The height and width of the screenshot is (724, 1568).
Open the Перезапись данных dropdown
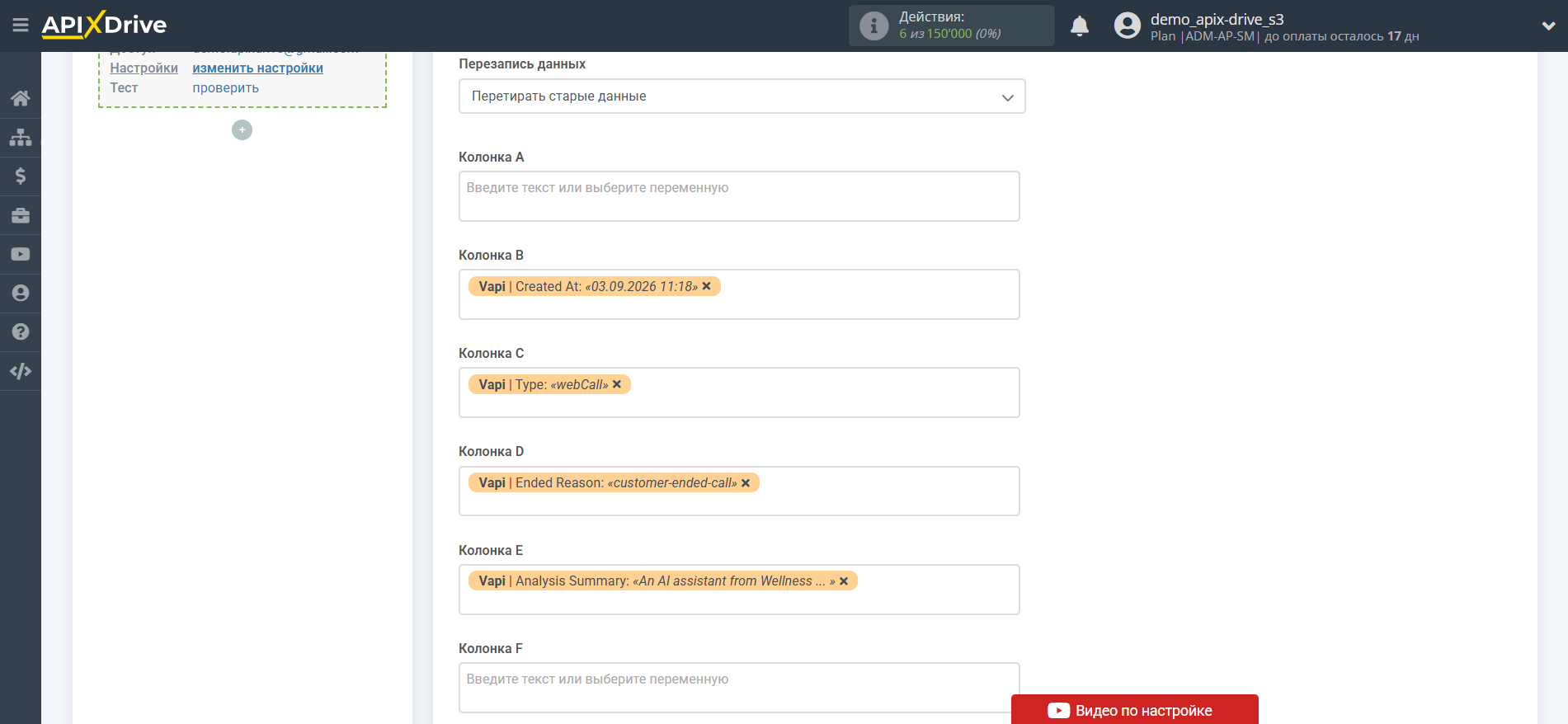[742, 96]
